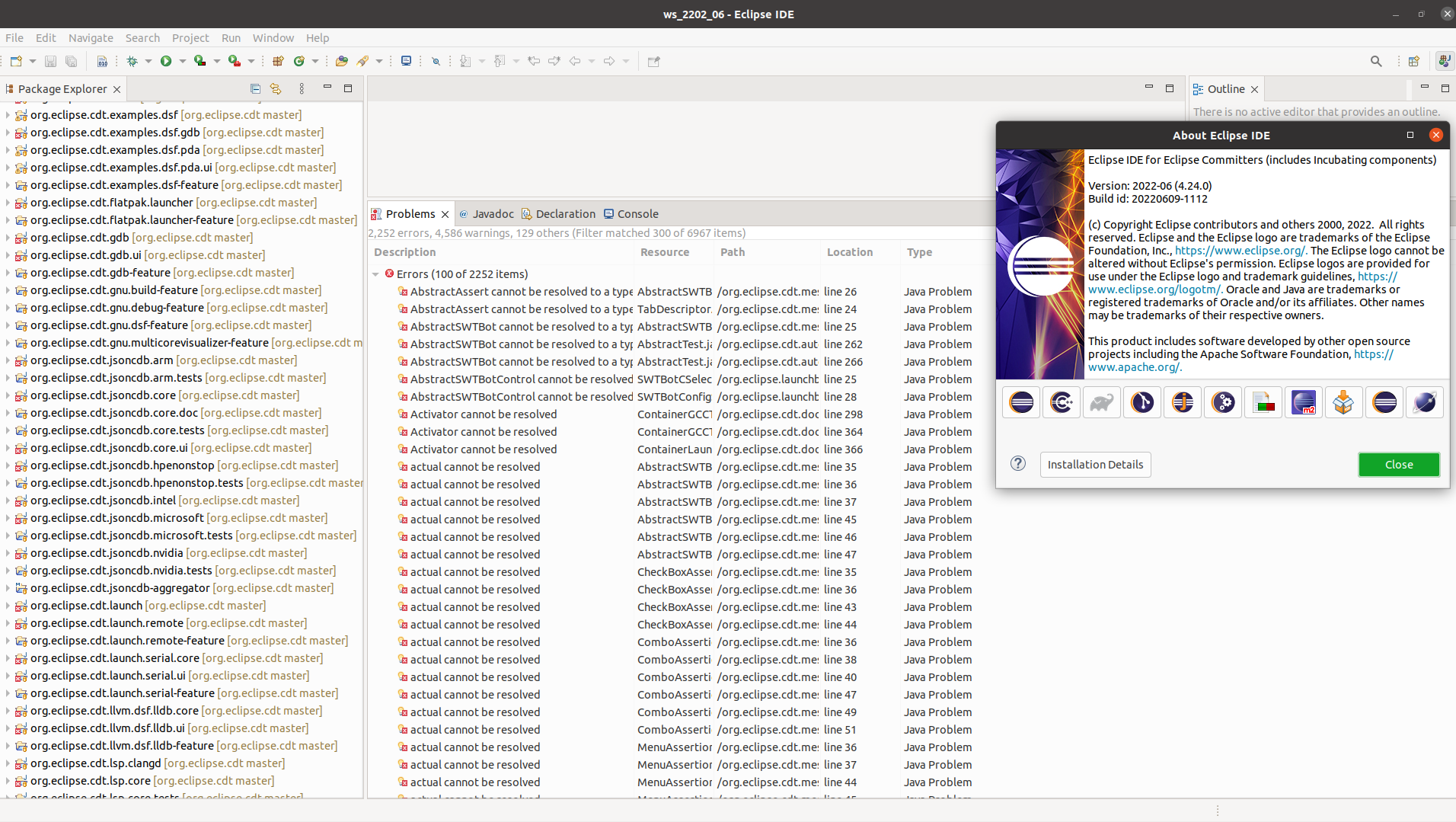Toggle Link with Editor in Package Explorer

(276, 89)
